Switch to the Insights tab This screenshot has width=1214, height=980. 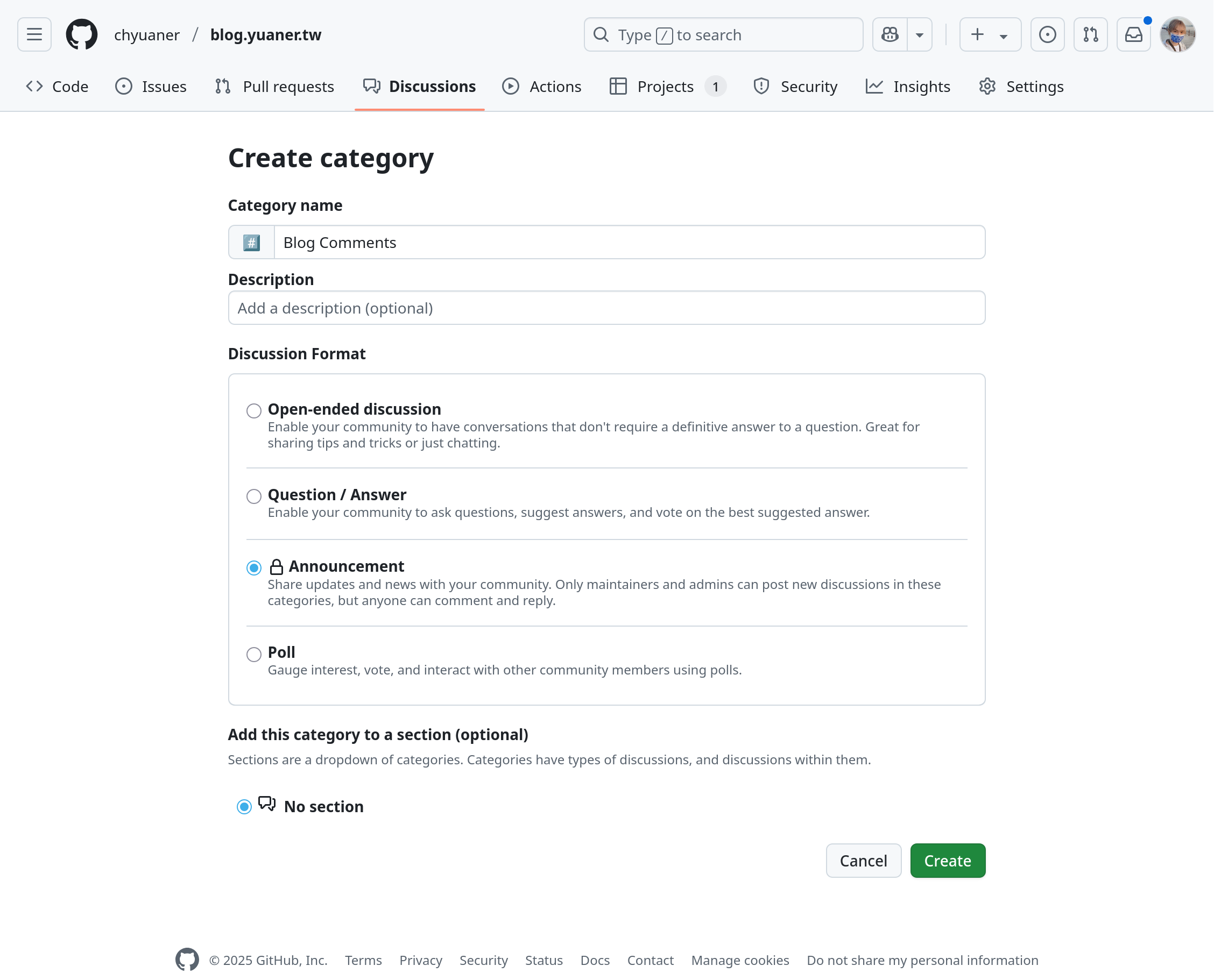(x=908, y=87)
